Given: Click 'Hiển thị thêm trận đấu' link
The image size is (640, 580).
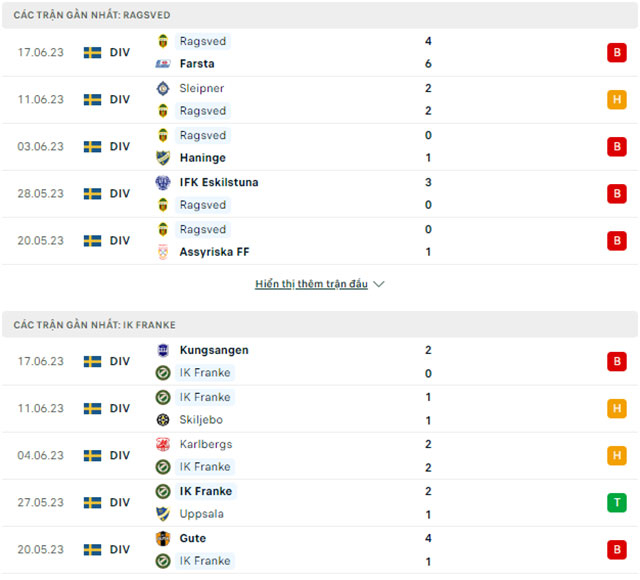Looking at the screenshot, I should [311, 284].
